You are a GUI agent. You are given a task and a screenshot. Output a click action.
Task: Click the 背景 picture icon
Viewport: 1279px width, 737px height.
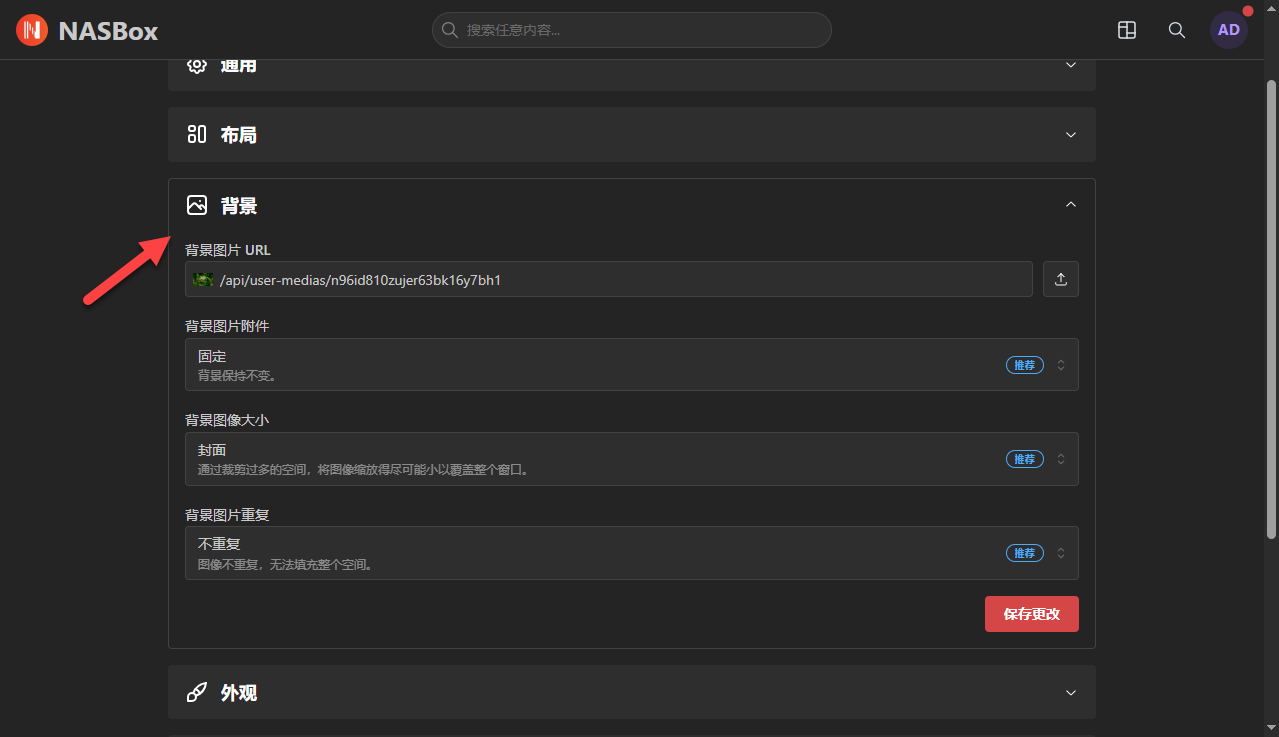click(x=197, y=205)
